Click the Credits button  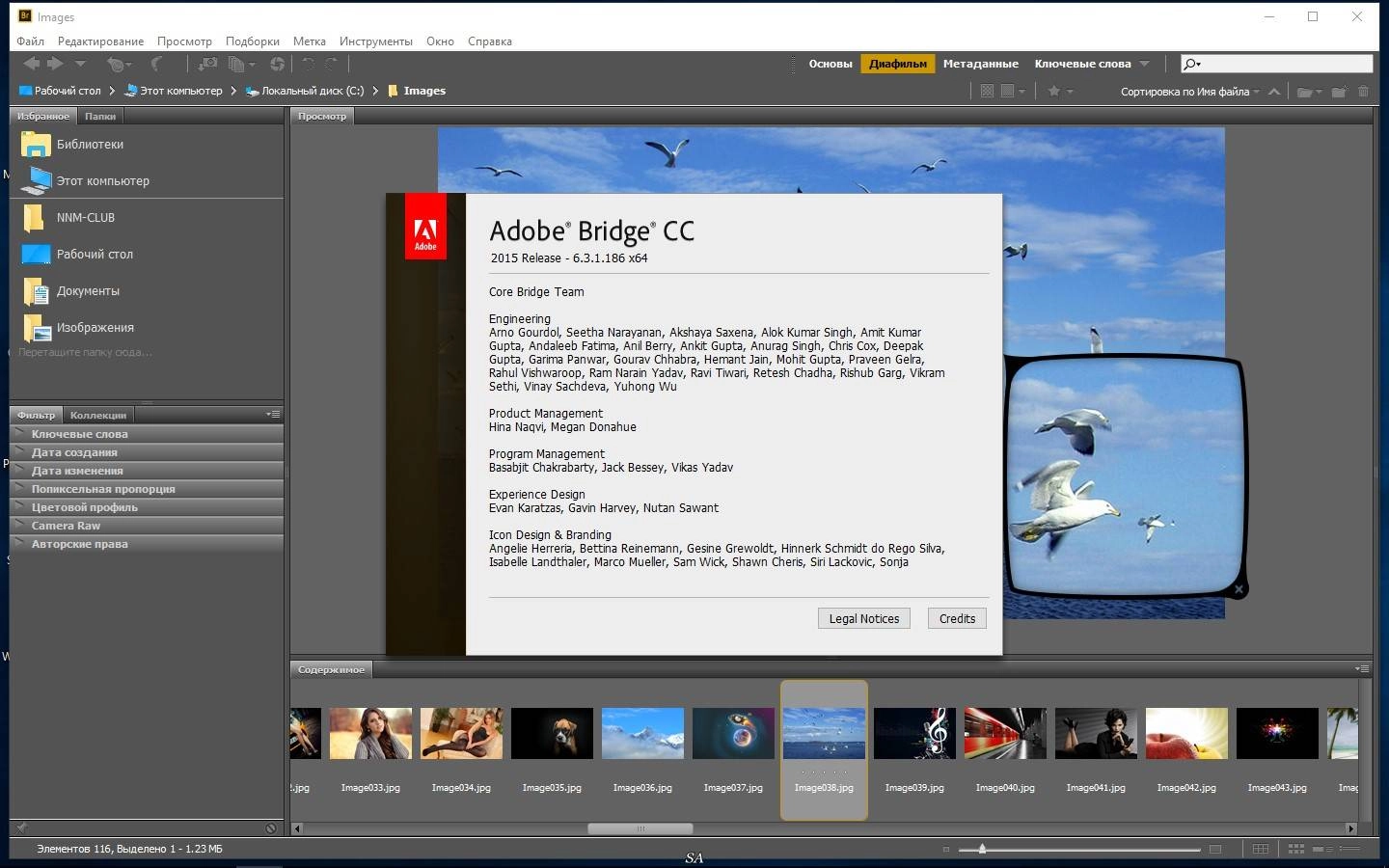point(957,619)
